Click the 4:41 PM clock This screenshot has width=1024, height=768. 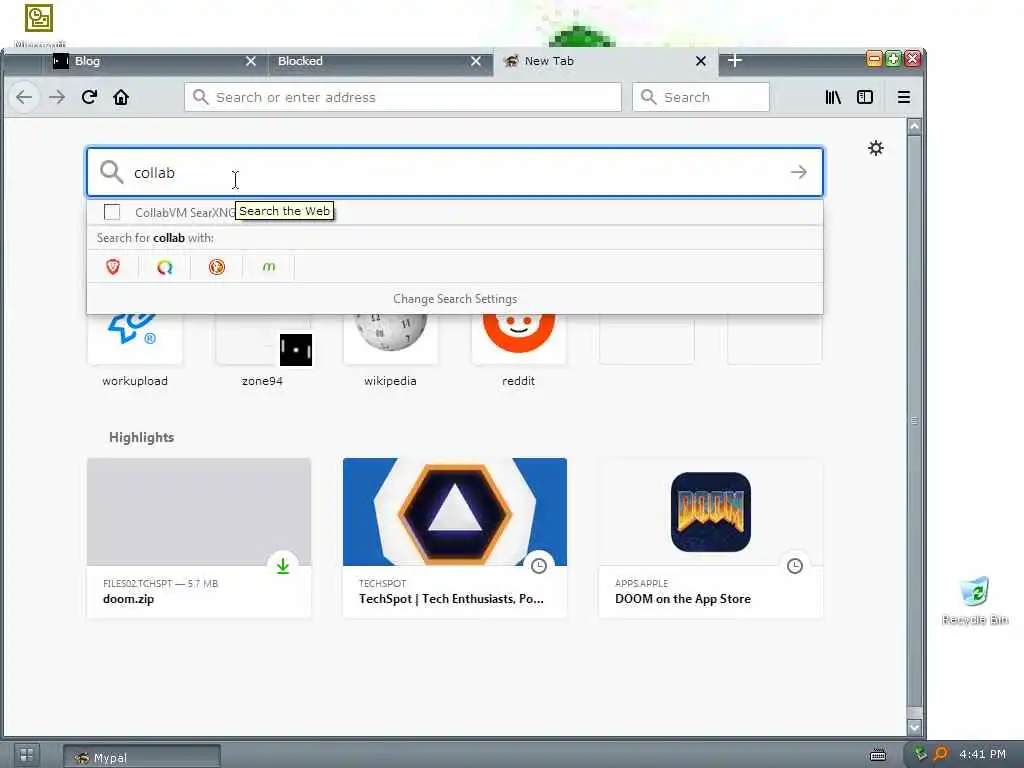[982, 754]
